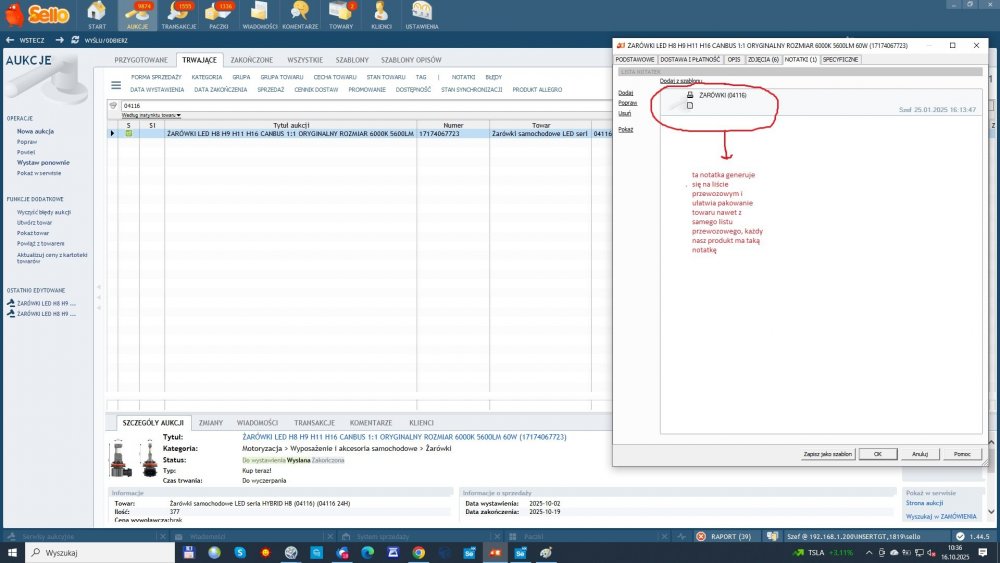This screenshot has height=563, width=1000.
Task: Open the ZMIANY details tab
Action: [210, 423]
